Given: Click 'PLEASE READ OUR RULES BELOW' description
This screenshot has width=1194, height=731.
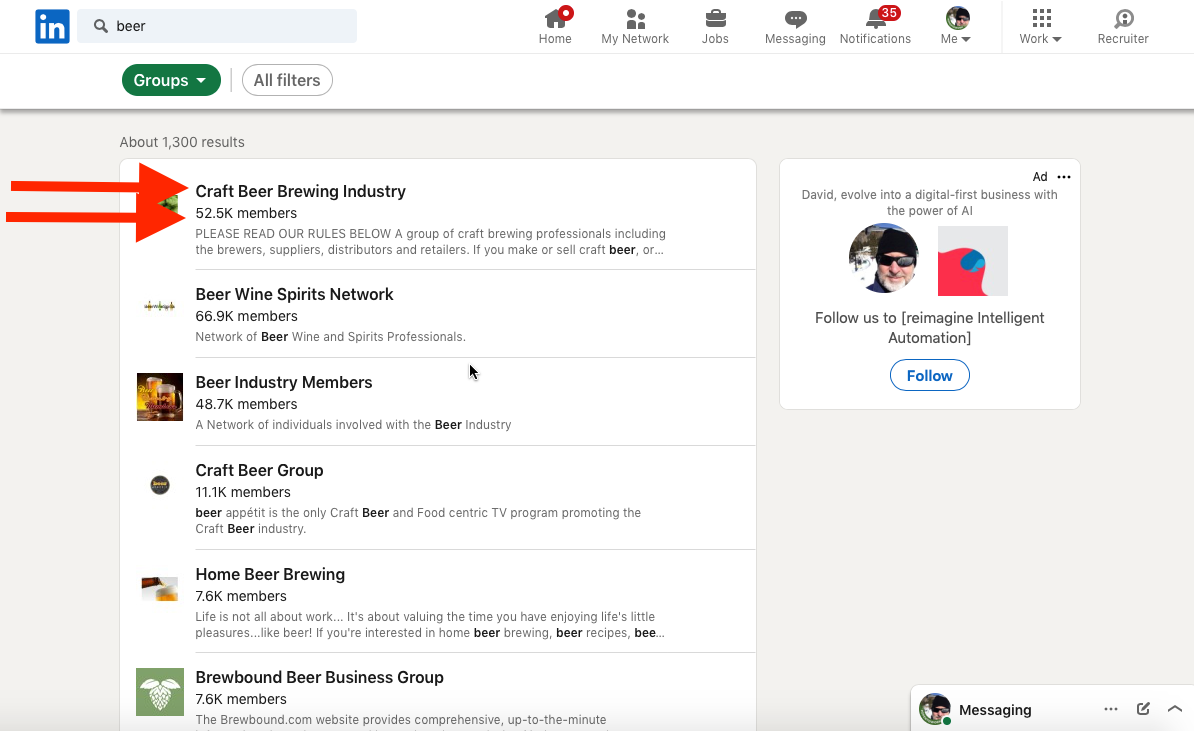Looking at the screenshot, I should pyautogui.click(x=430, y=241).
